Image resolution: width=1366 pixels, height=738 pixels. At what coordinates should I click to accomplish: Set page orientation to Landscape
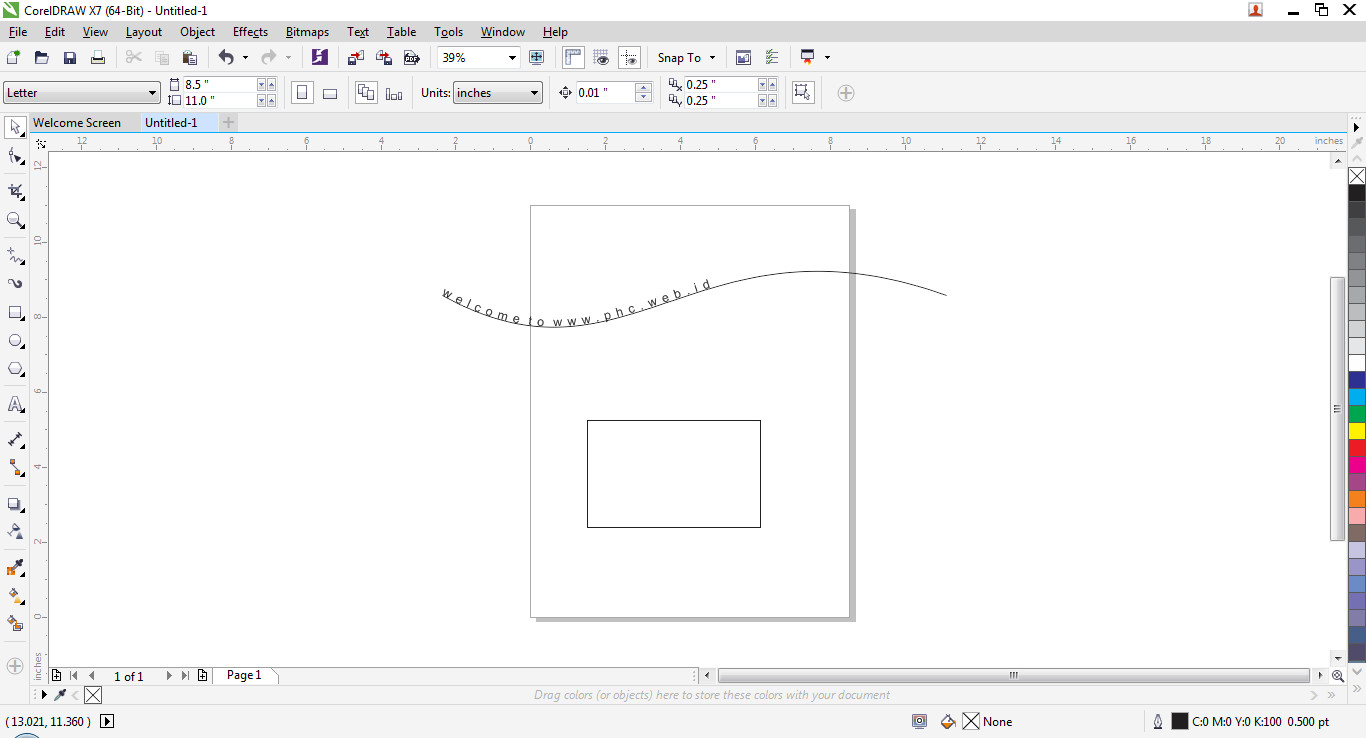pyautogui.click(x=330, y=93)
